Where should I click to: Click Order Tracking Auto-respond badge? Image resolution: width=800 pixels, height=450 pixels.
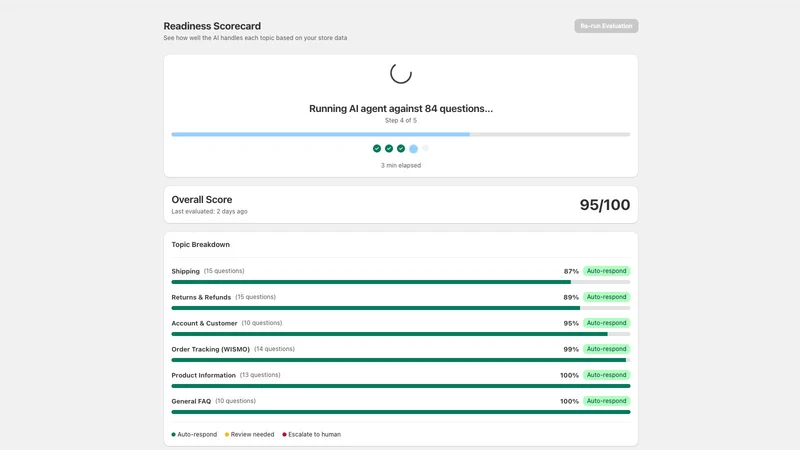pos(607,349)
